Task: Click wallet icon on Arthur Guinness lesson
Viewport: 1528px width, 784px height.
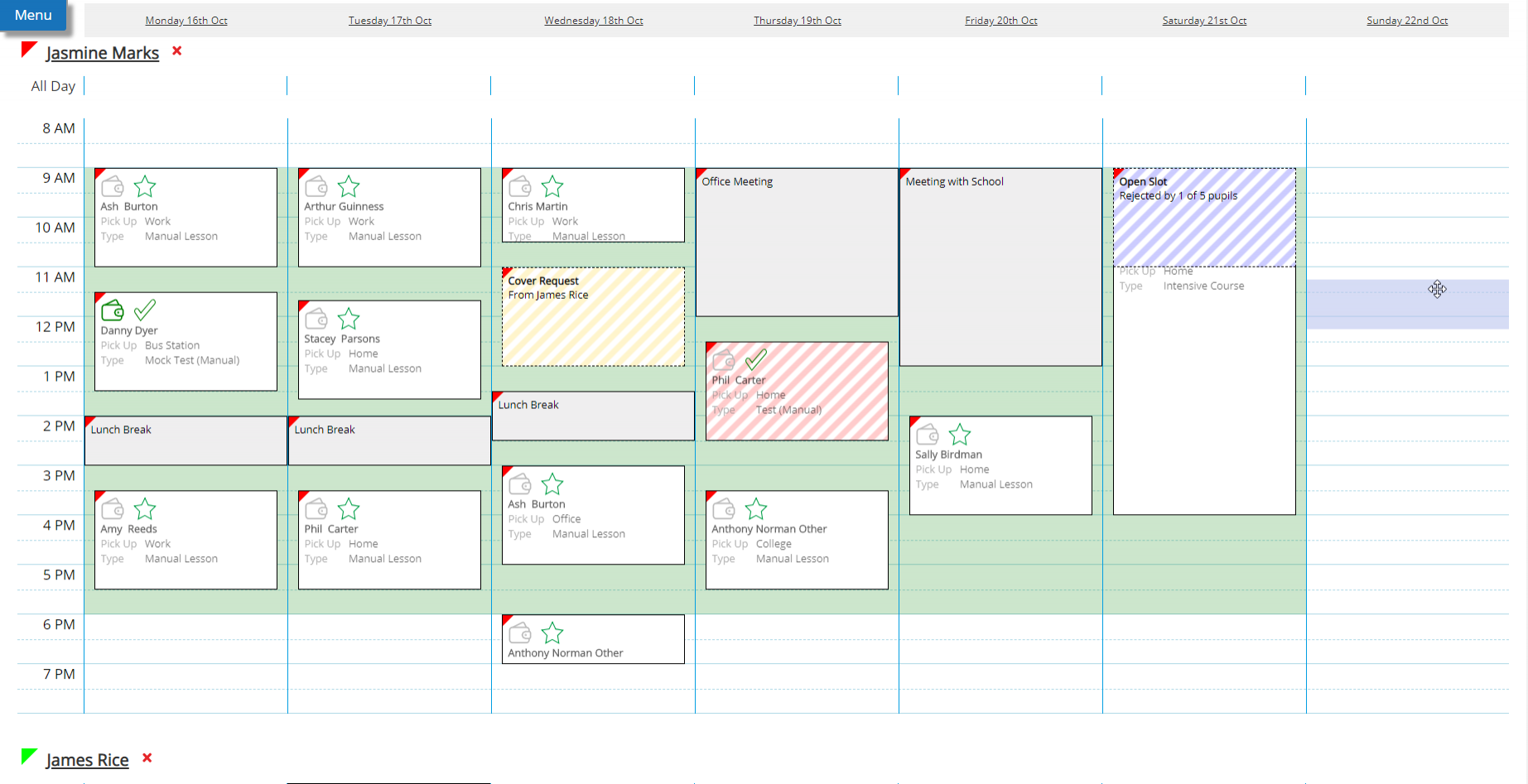Action: click(316, 186)
